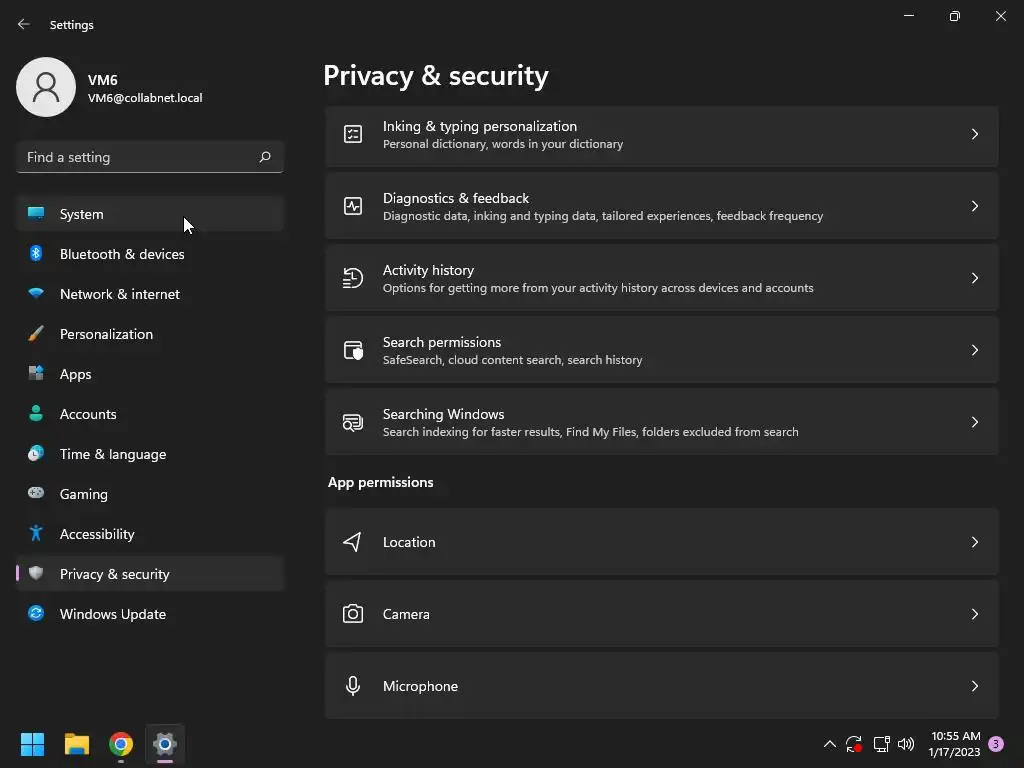Expand the Diagnostics & feedback chevron
This screenshot has height=768, width=1024.
coord(975,206)
